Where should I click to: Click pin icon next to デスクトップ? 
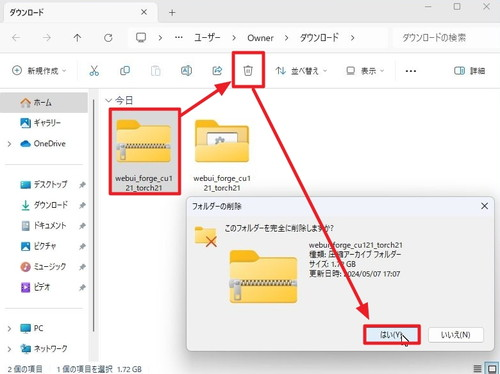point(82,185)
